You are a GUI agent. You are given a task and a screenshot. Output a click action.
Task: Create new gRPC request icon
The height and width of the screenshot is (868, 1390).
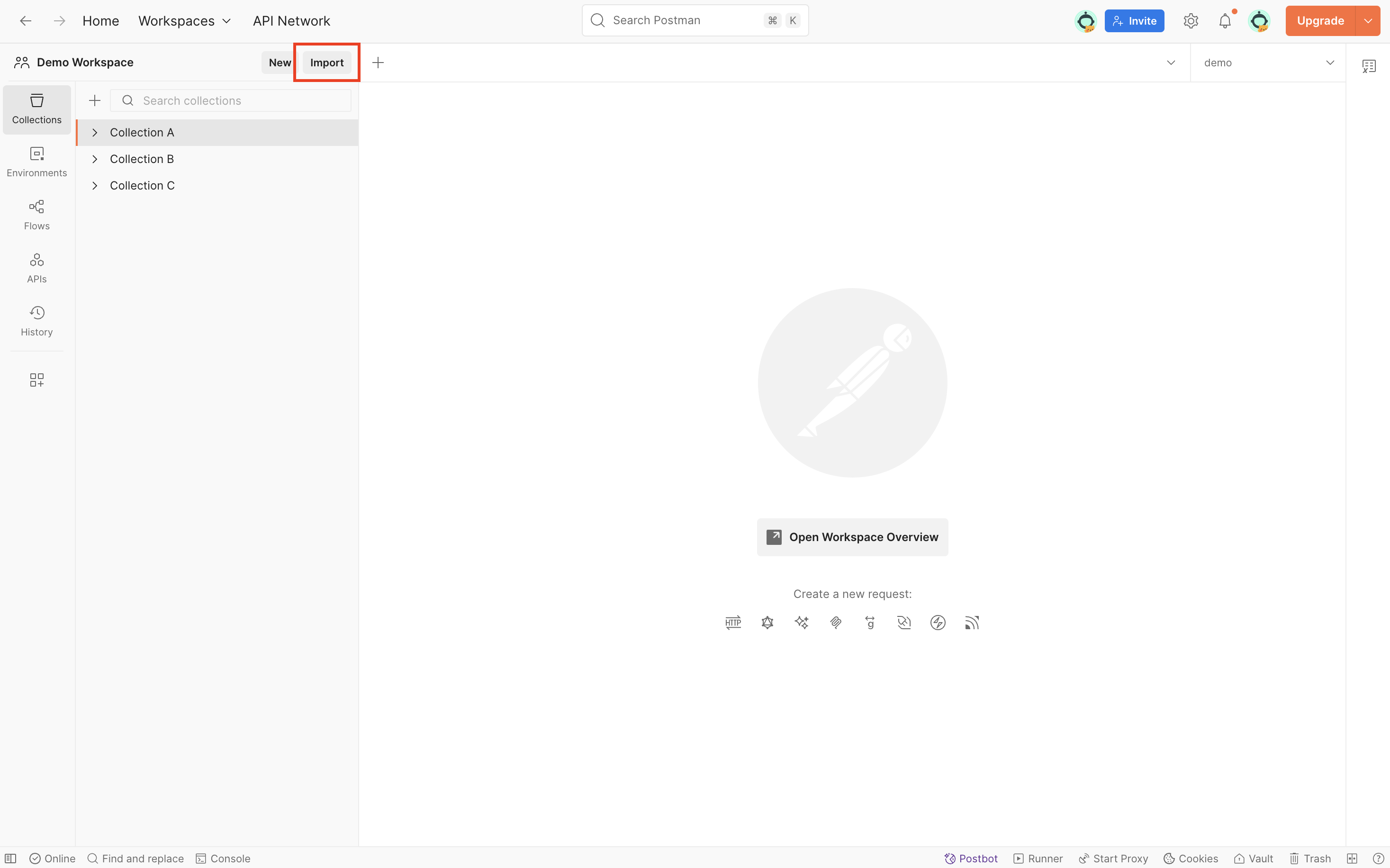tap(870, 622)
